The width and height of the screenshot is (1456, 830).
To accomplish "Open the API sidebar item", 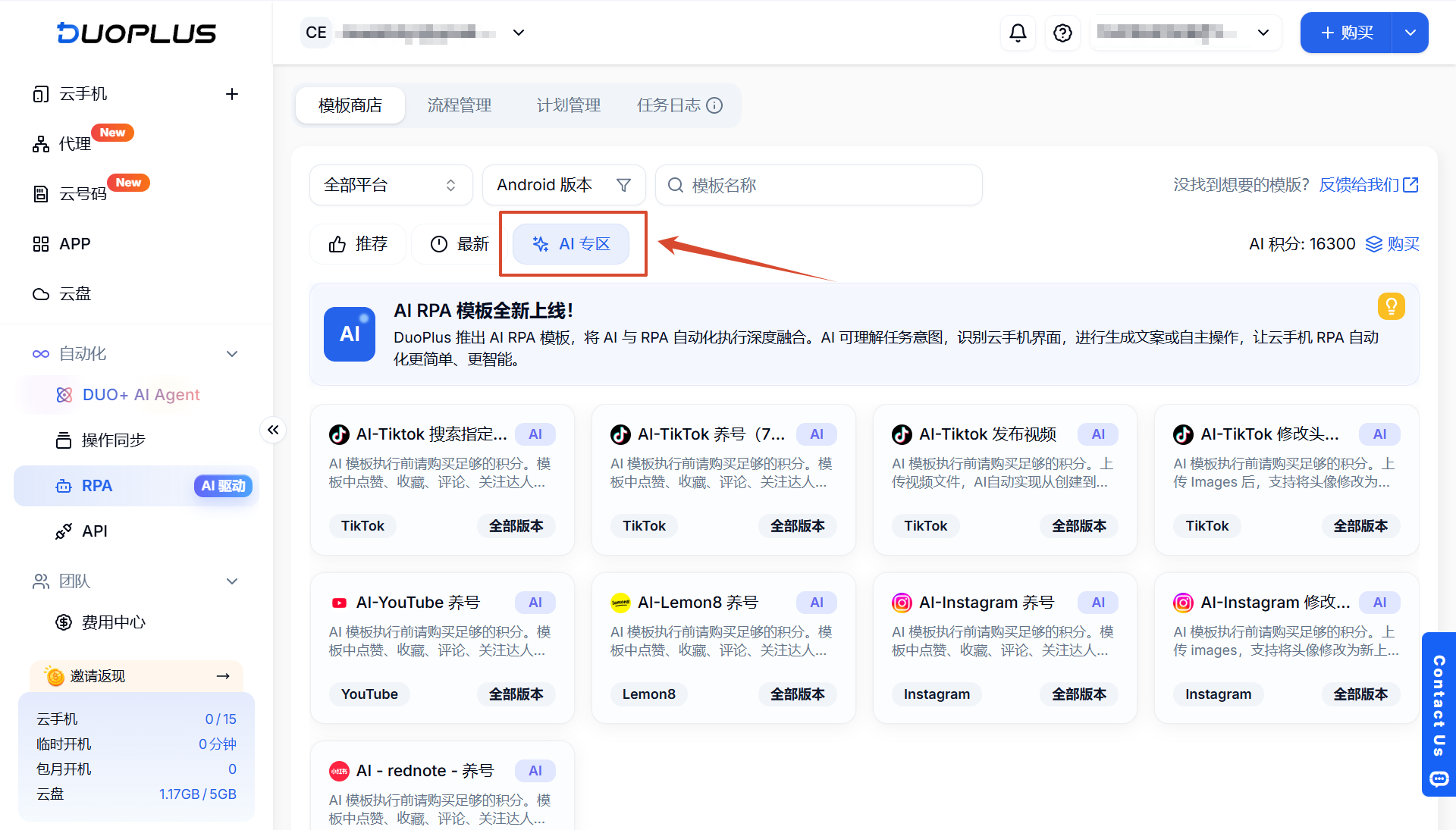I will click(x=95, y=531).
